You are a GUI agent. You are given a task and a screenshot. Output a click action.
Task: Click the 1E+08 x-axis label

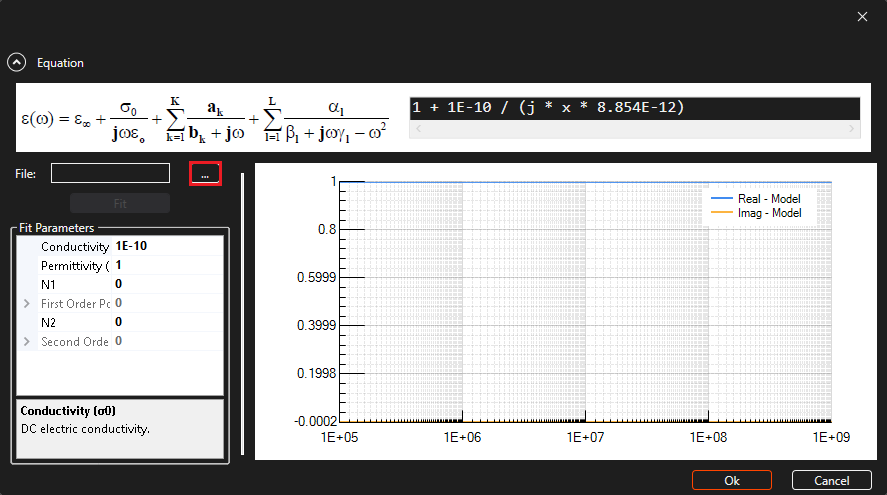click(708, 437)
